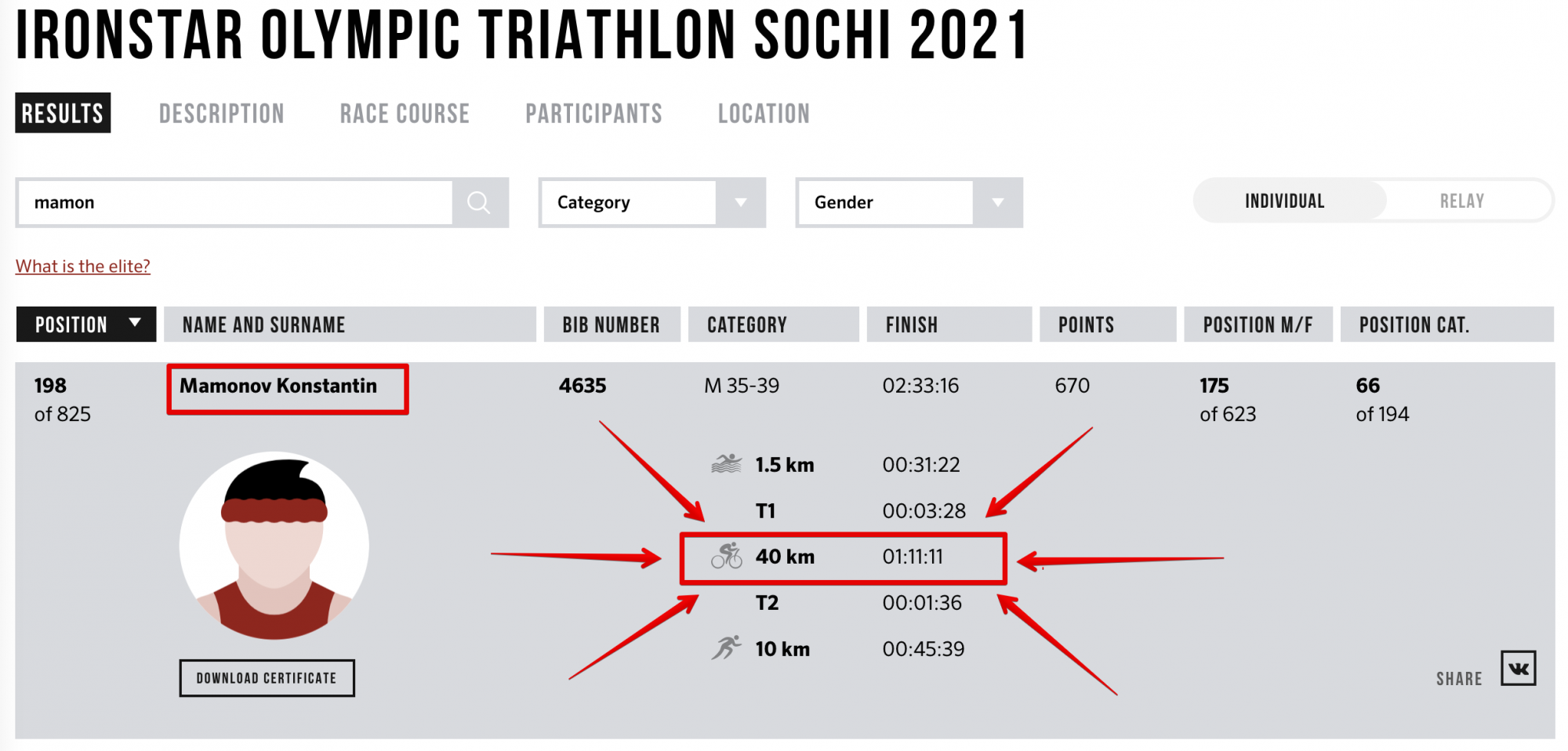Switch to Relay results

(1461, 201)
